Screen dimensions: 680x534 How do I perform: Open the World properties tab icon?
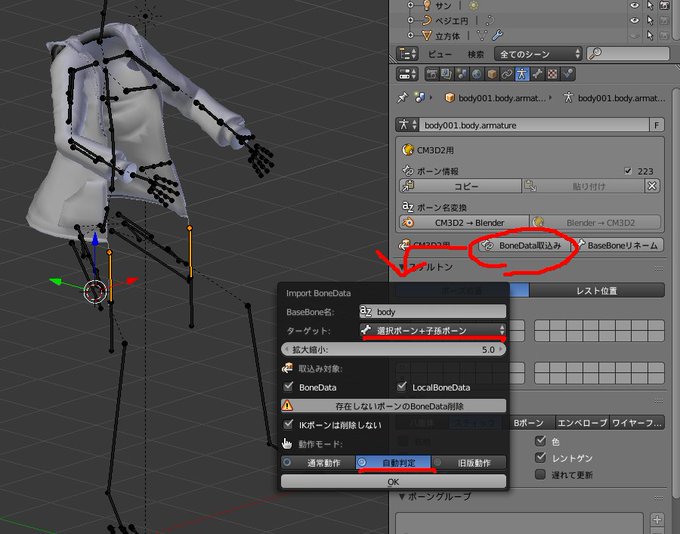tap(476, 74)
